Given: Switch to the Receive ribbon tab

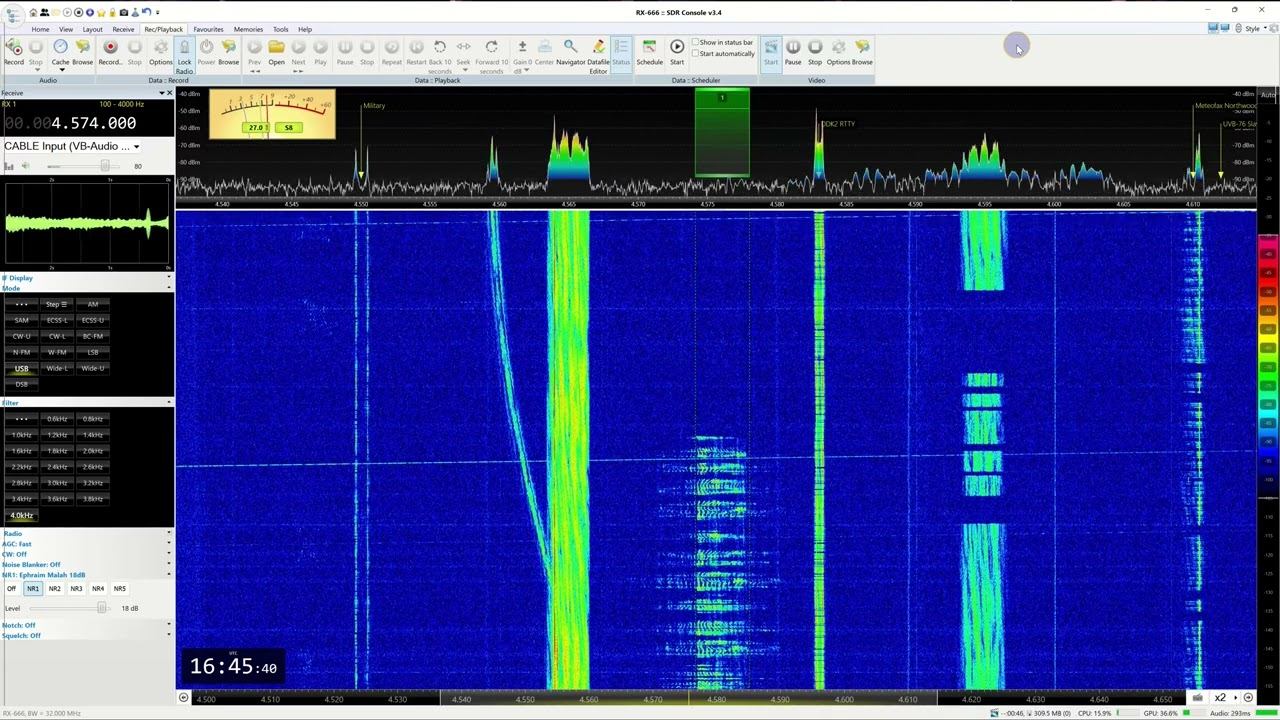Looking at the screenshot, I should point(123,29).
